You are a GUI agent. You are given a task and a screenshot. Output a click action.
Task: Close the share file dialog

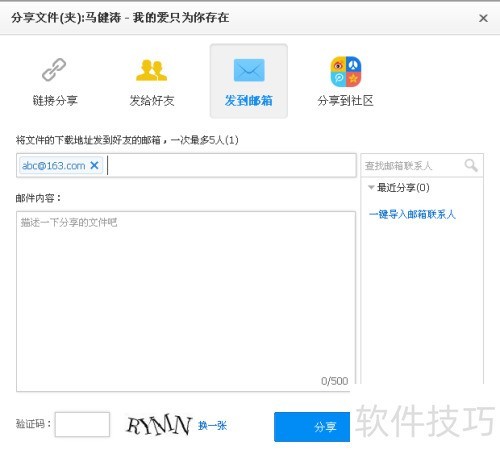tap(483, 18)
